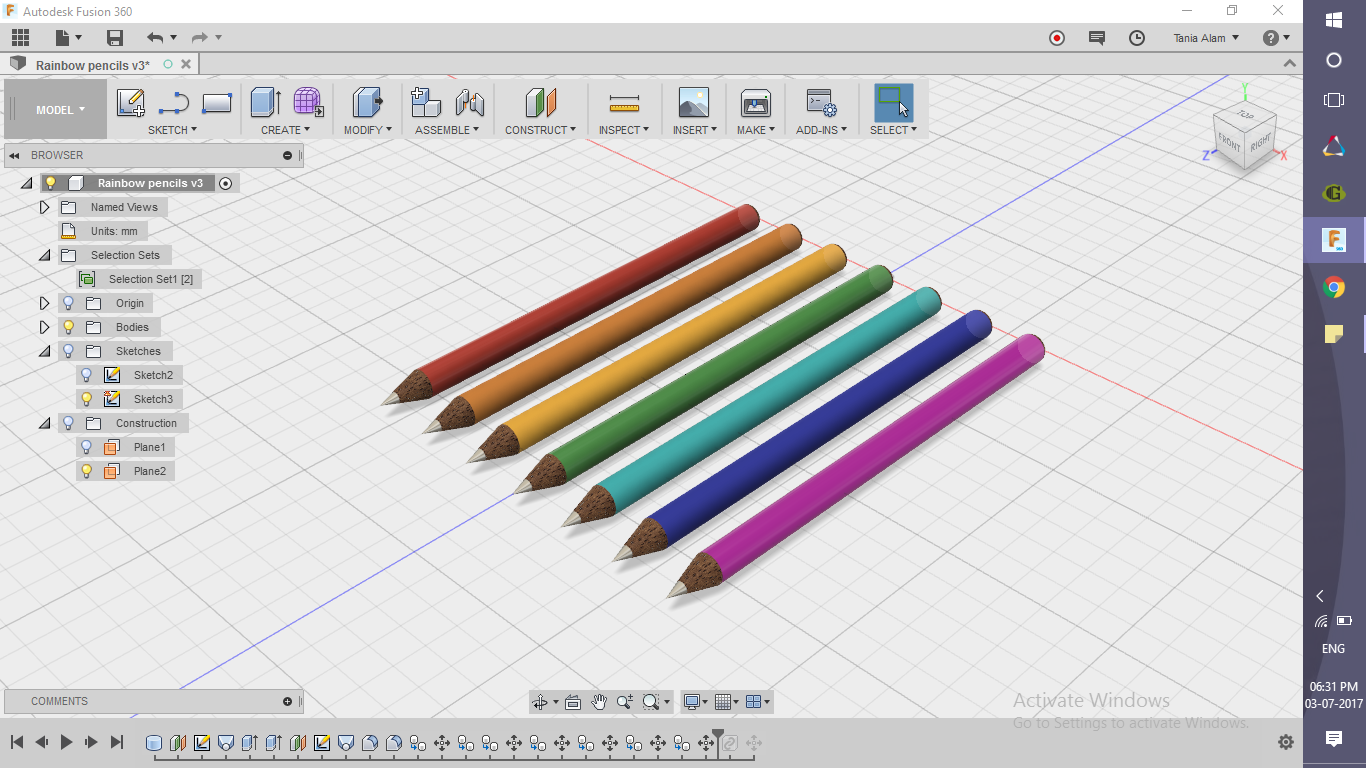The width and height of the screenshot is (1366, 768).
Task: Click the Insert decal image icon
Action: (694, 103)
